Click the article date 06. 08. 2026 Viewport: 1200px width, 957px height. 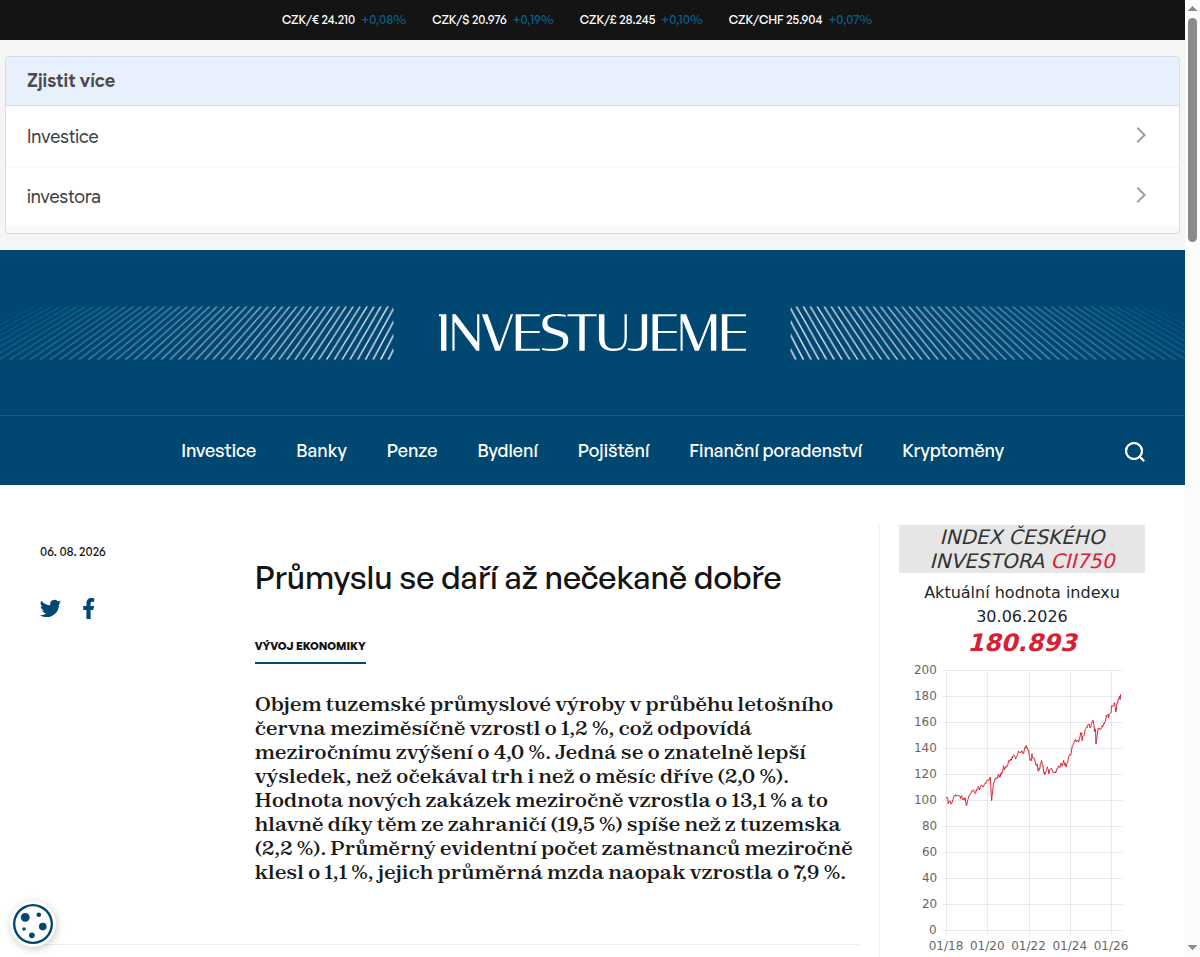tap(73, 552)
